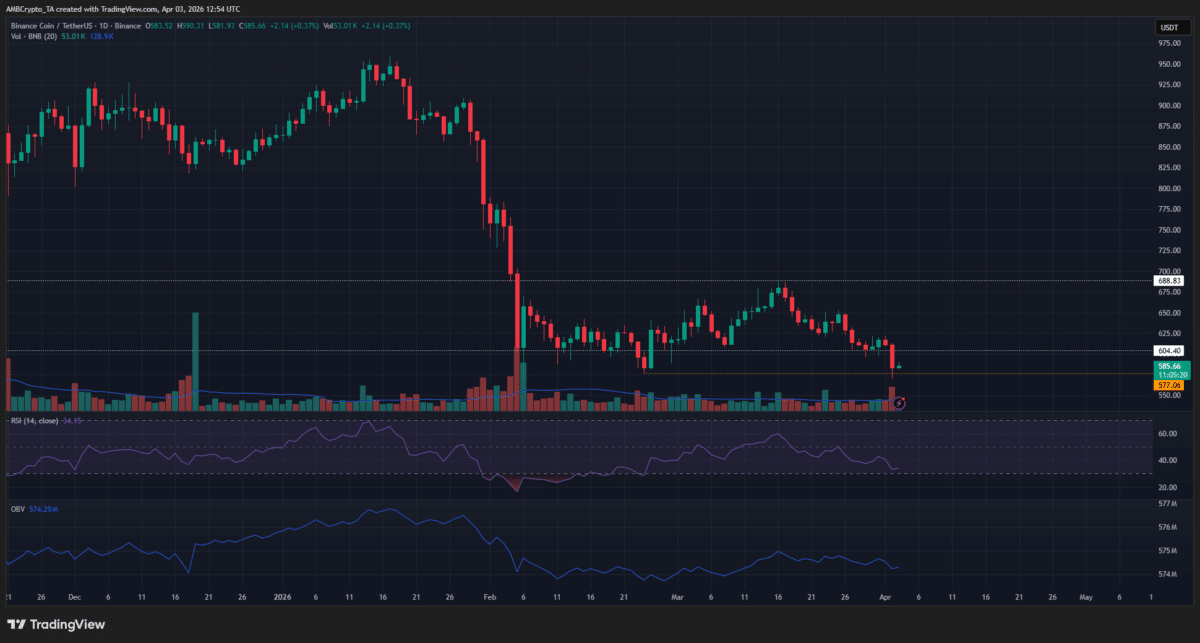
Task: Click the lightning-bolt icon near the latest candle
Action: point(899,403)
